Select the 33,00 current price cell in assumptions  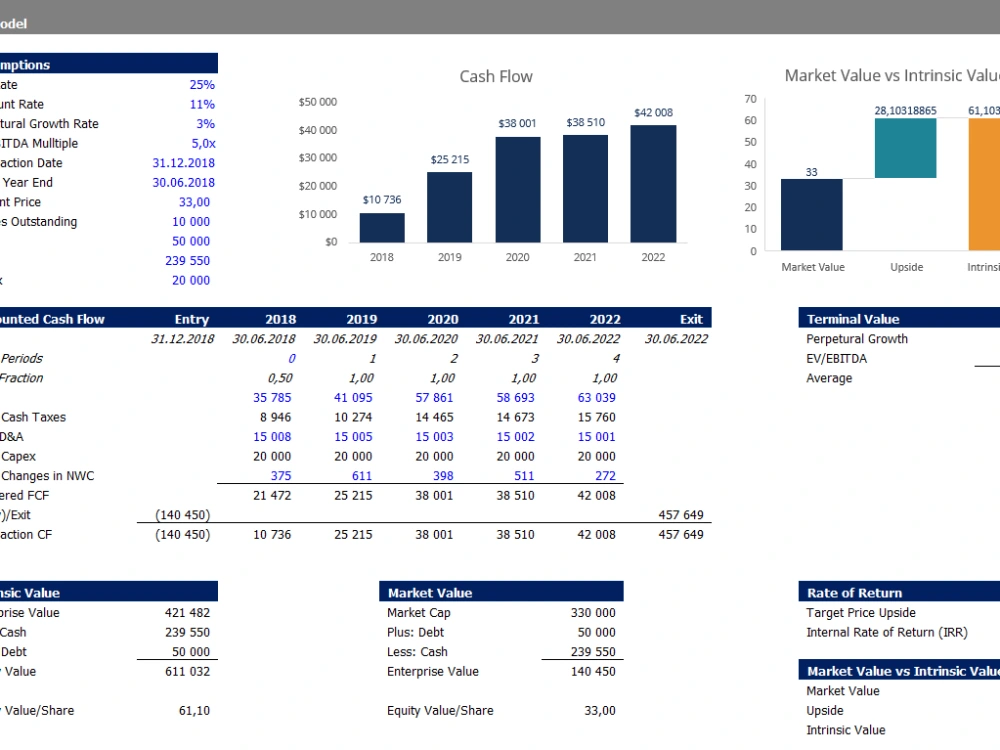click(x=194, y=202)
